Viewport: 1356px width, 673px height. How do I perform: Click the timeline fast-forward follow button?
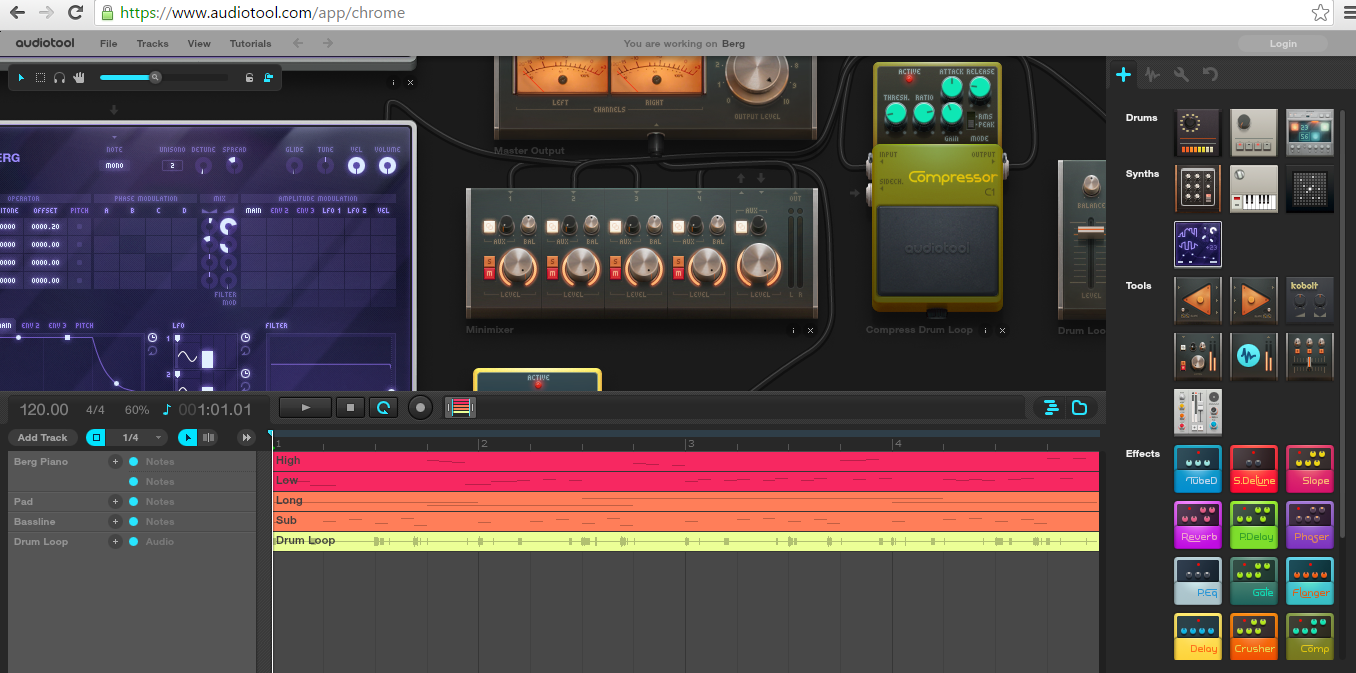pos(246,437)
